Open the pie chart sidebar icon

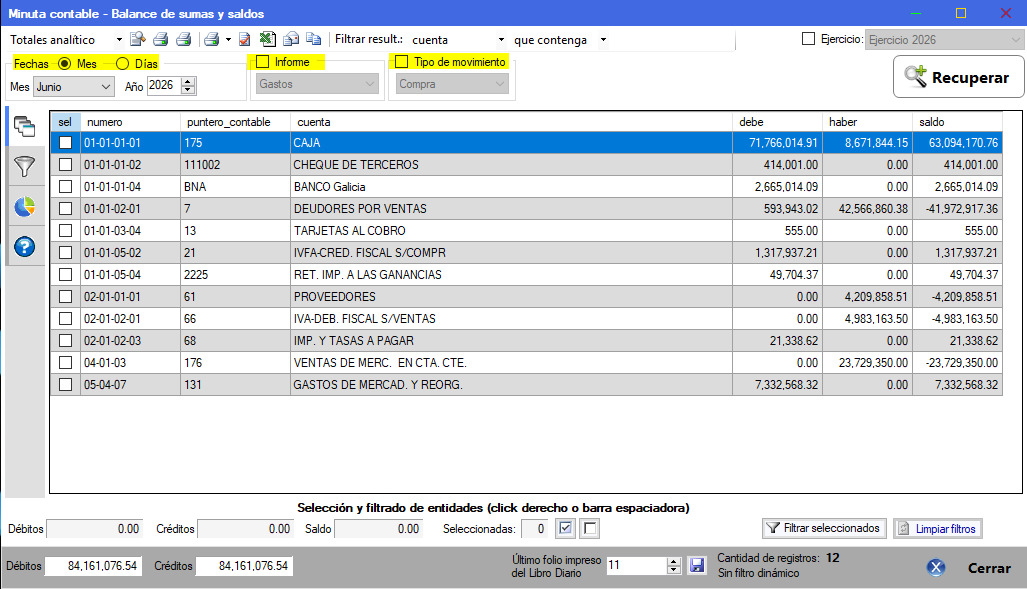25,207
